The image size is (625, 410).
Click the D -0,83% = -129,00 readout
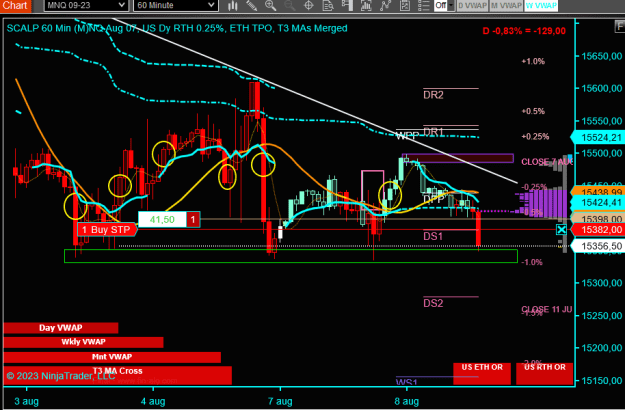(524, 31)
